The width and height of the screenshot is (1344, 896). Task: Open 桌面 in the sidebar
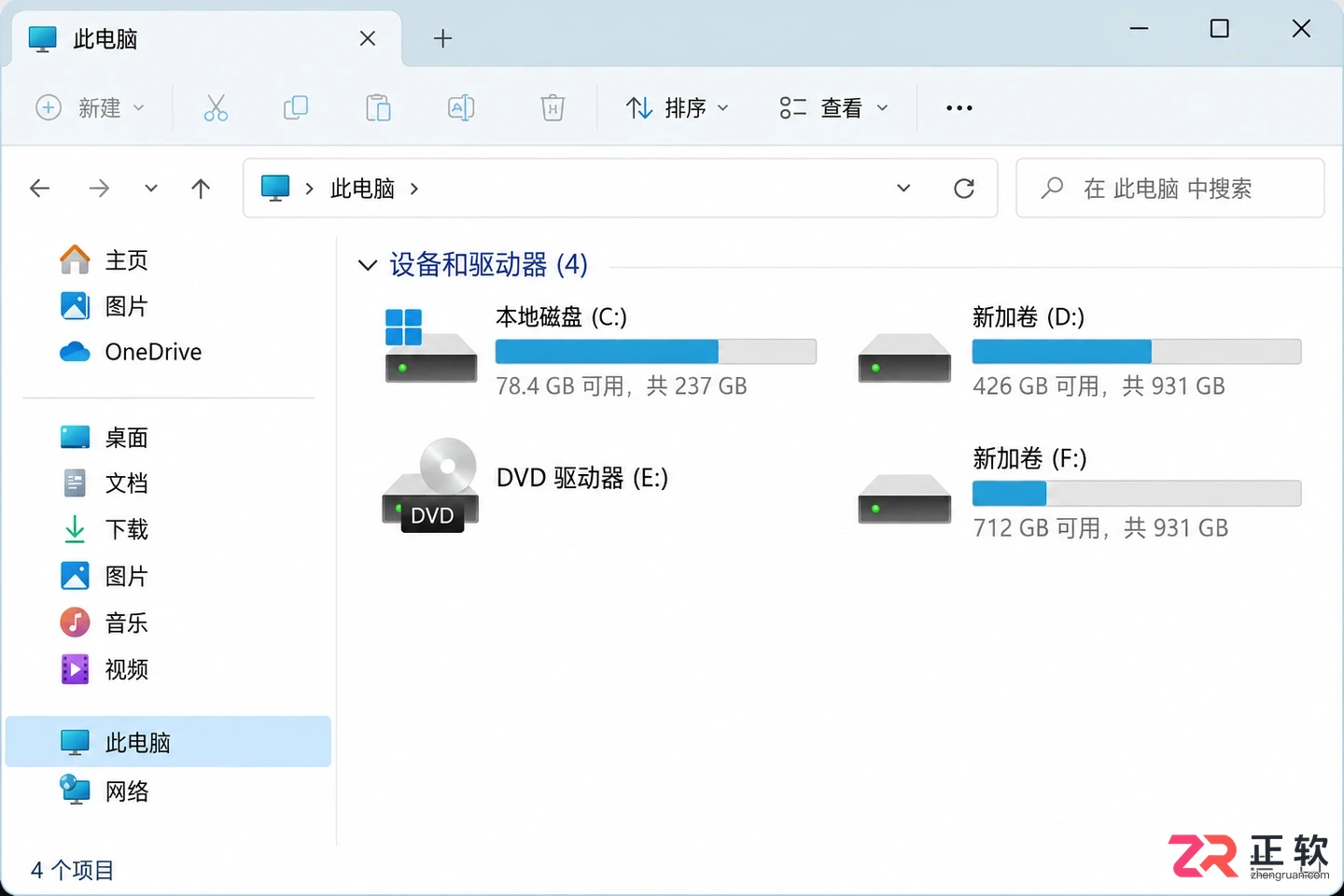click(104, 438)
